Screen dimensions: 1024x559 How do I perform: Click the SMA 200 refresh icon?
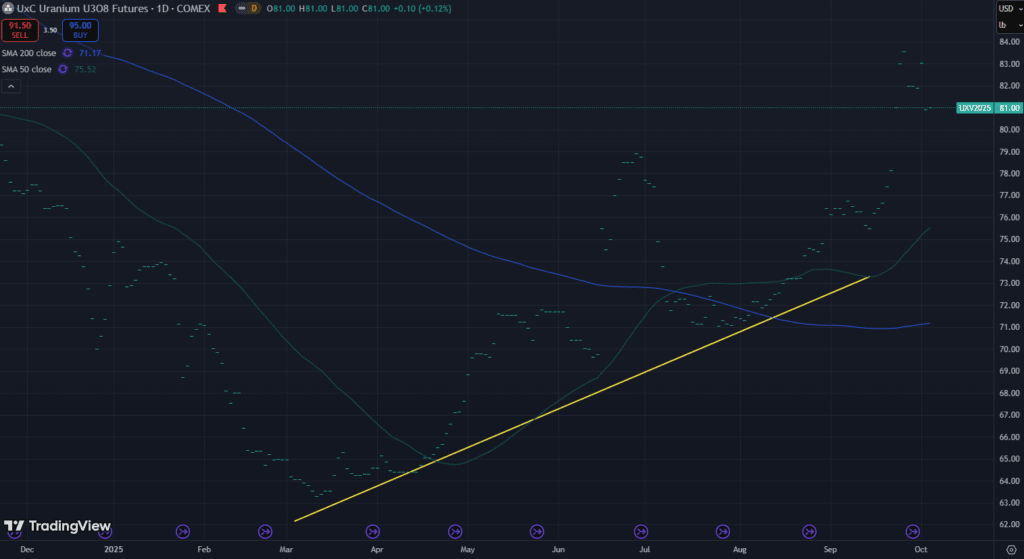tap(67, 52)
